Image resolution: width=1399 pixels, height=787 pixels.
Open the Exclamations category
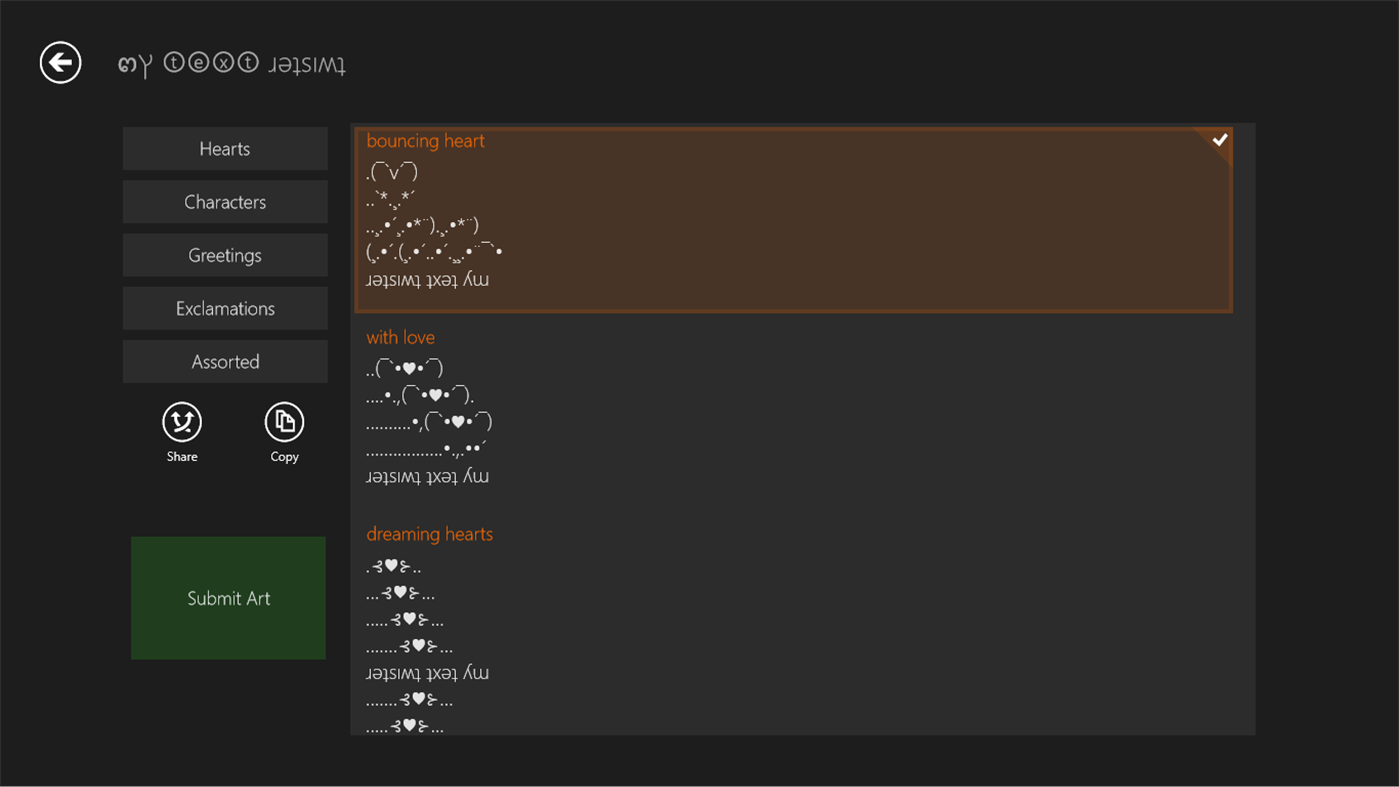pos(224,308)
